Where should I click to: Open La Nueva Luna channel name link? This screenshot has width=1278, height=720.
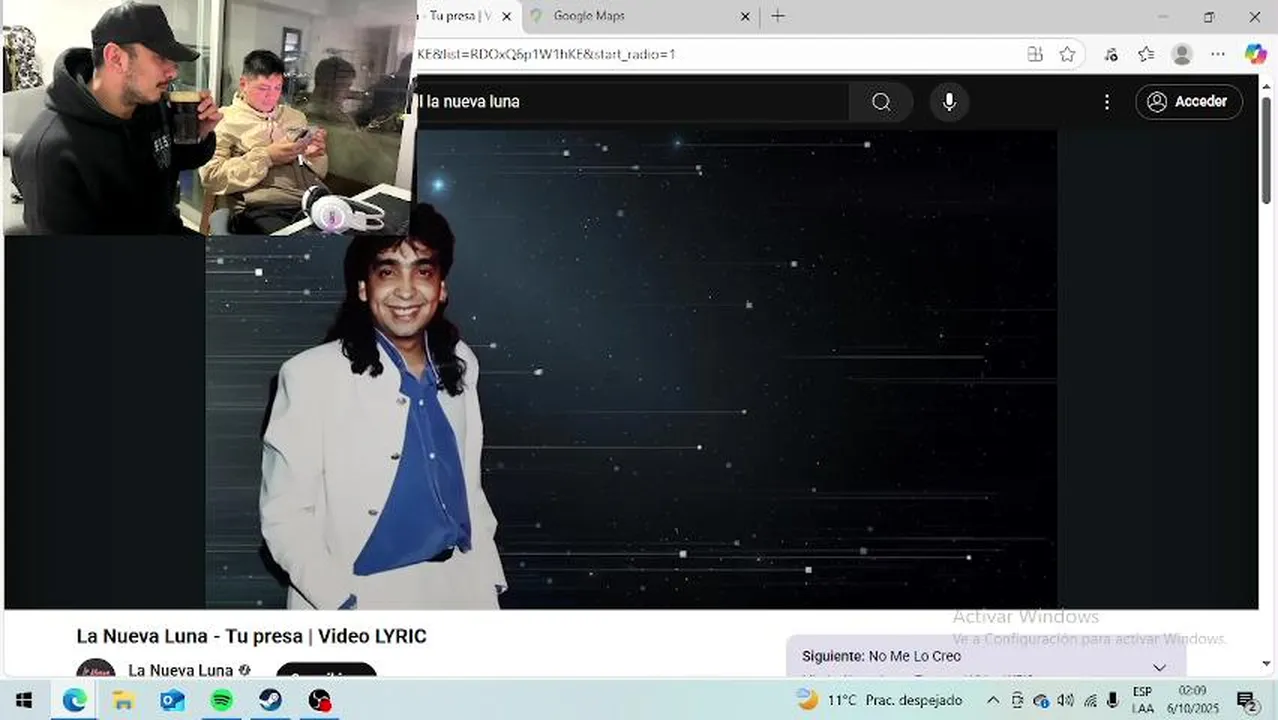pos(181,670)
